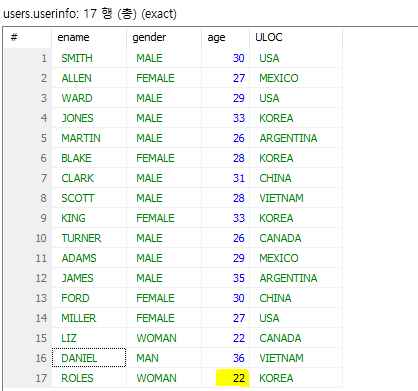Click the CHINA location cell for FORD
418x391 pixels.
[x=296, y=298]
